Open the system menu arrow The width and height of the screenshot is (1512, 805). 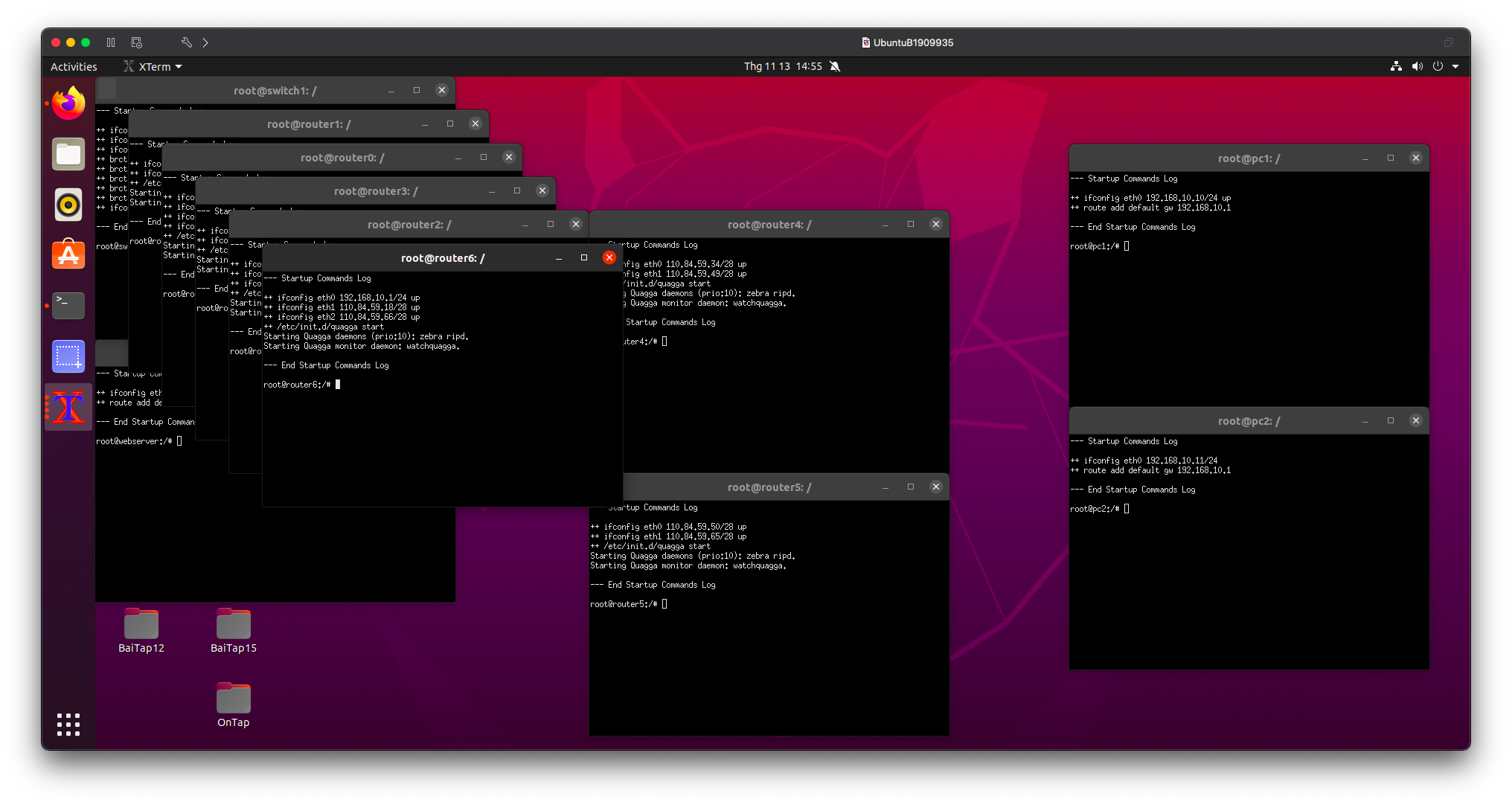click(x=1455, y=66)
